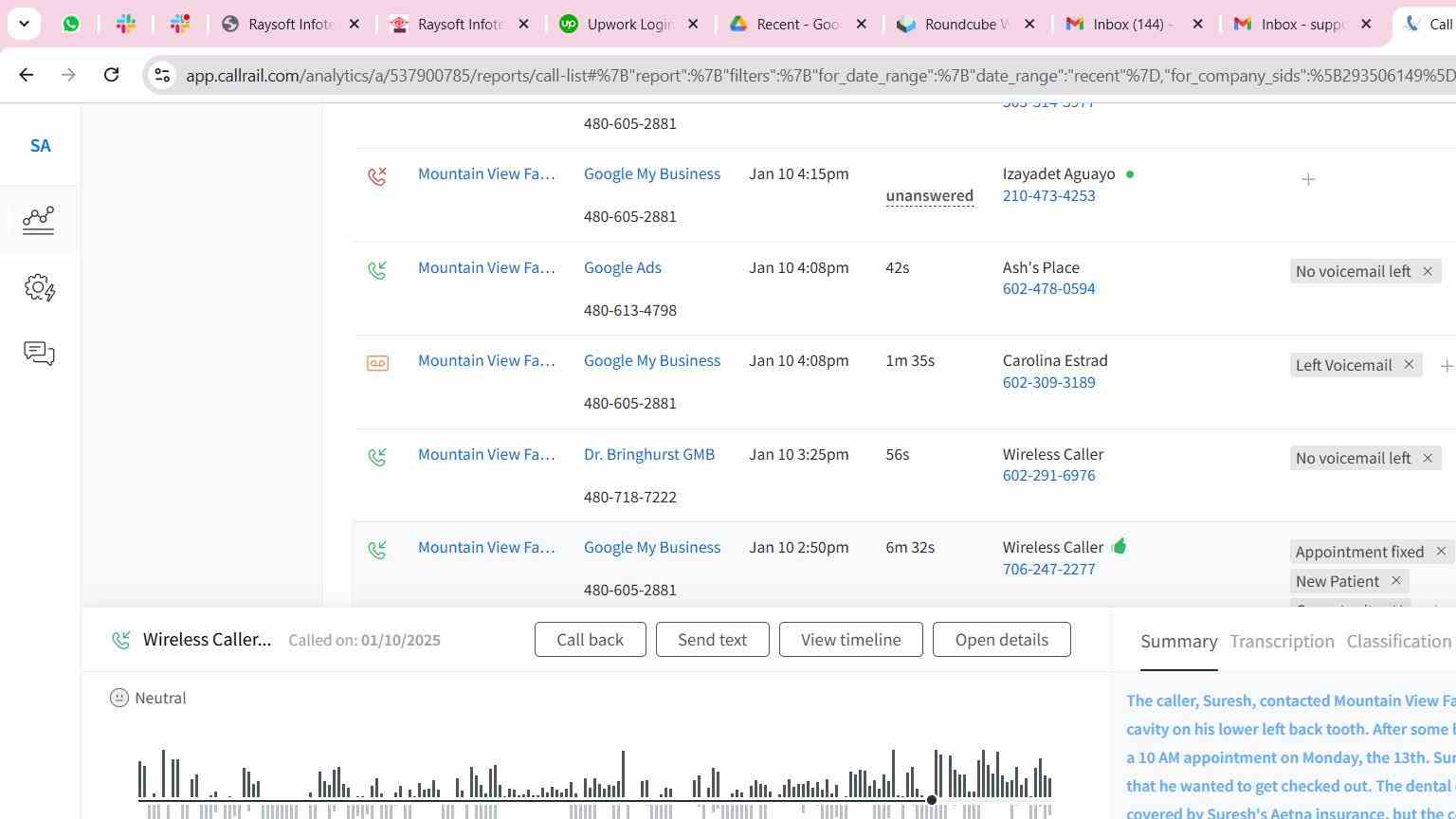Viewport: 1456px width, 819px height.
Task: Click inbound call icon for Jan 10 2:50pm
Action: [377, 549]
